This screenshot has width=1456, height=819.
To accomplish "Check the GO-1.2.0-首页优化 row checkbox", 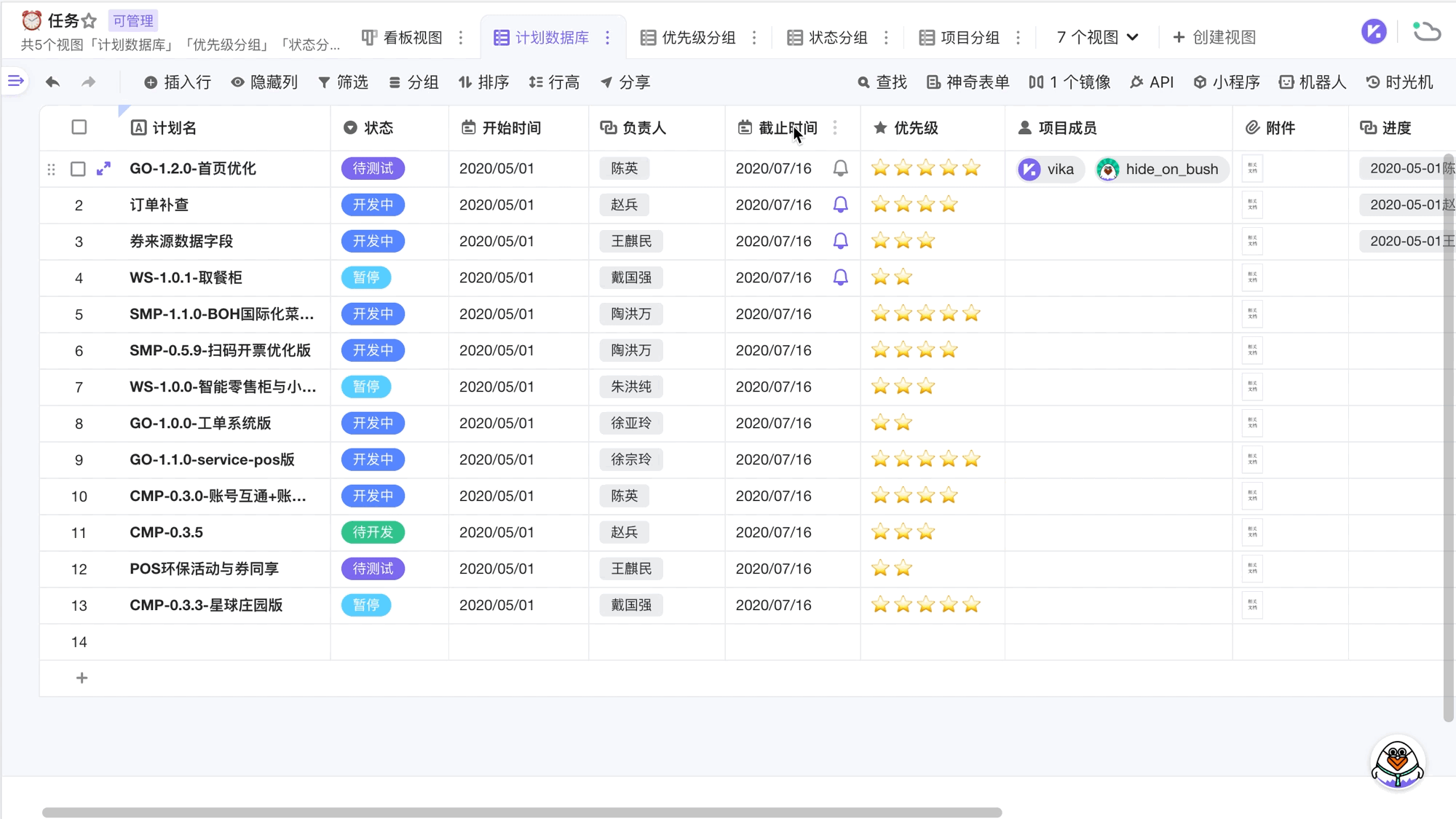I will pyautogui.click(x=78, y=169).
